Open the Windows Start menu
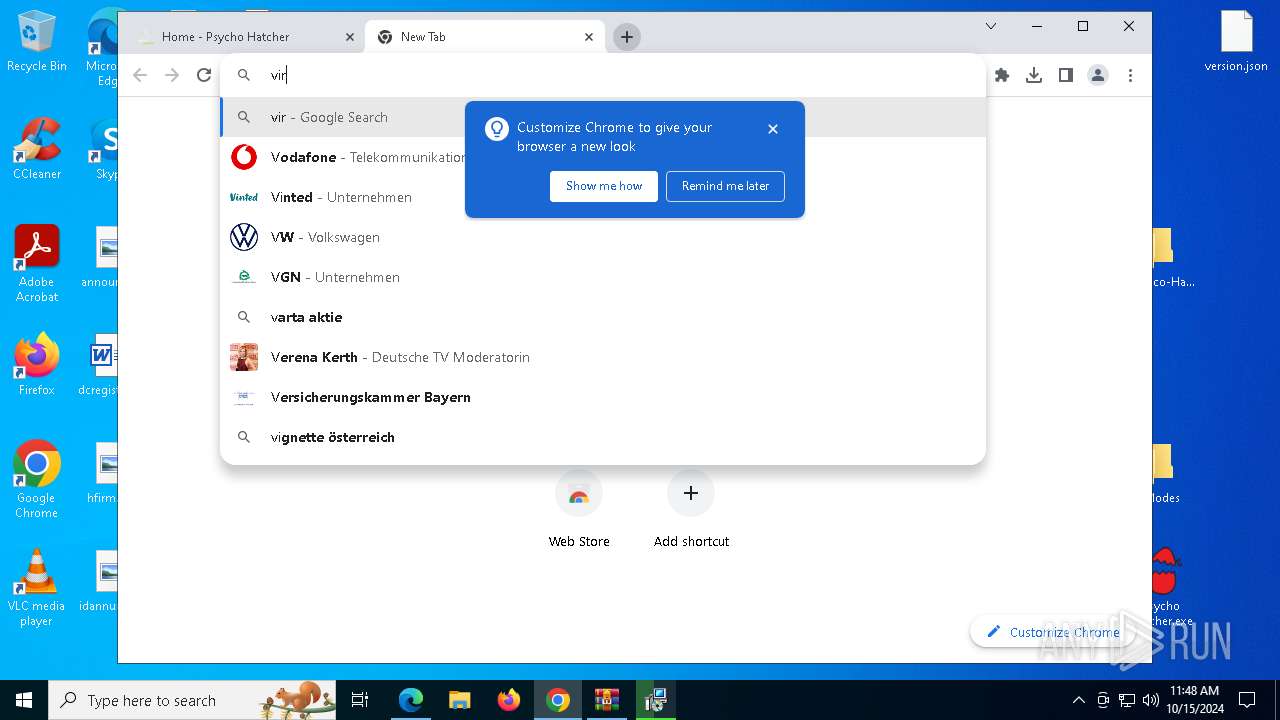This screenshot has height=720, width=1280. 24,700
